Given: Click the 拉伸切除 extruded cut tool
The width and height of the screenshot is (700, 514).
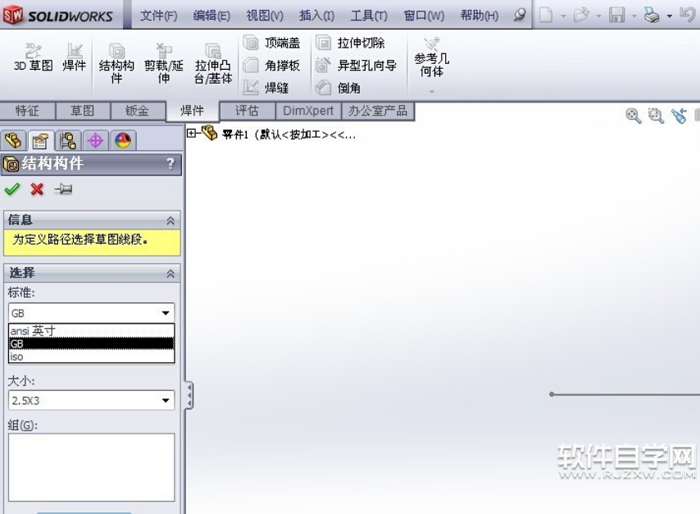Looking at the screenshot, I should [x=350, y=43].
